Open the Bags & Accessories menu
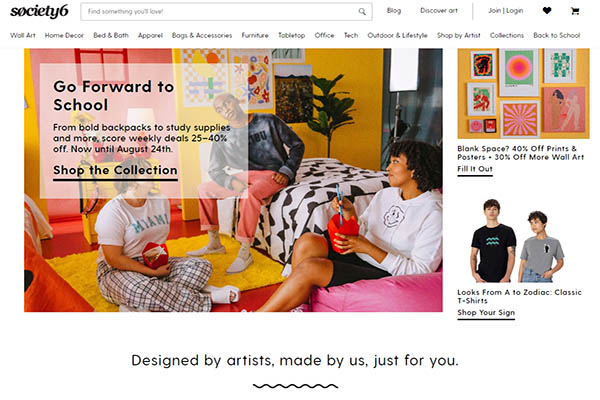 (x=202, y=35)
